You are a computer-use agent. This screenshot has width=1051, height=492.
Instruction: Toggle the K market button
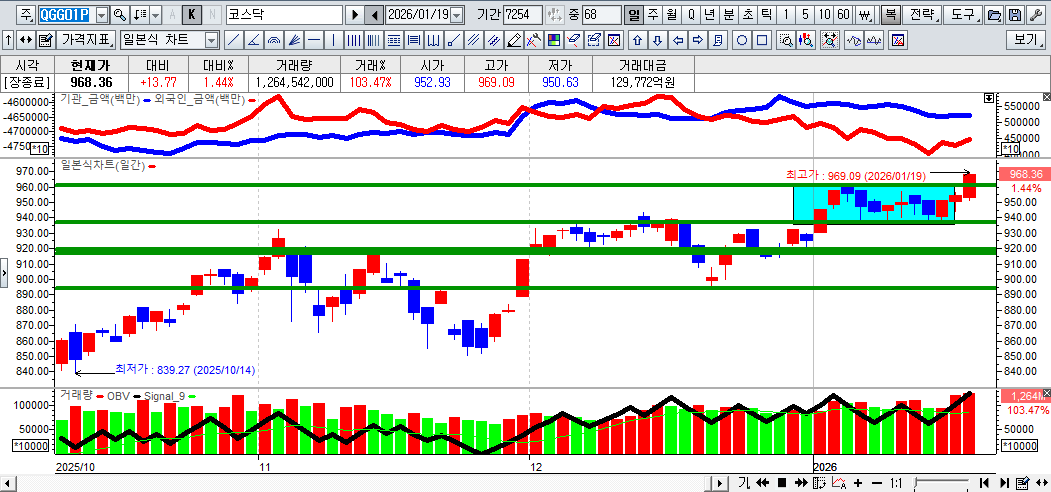(x=192, y=15)
